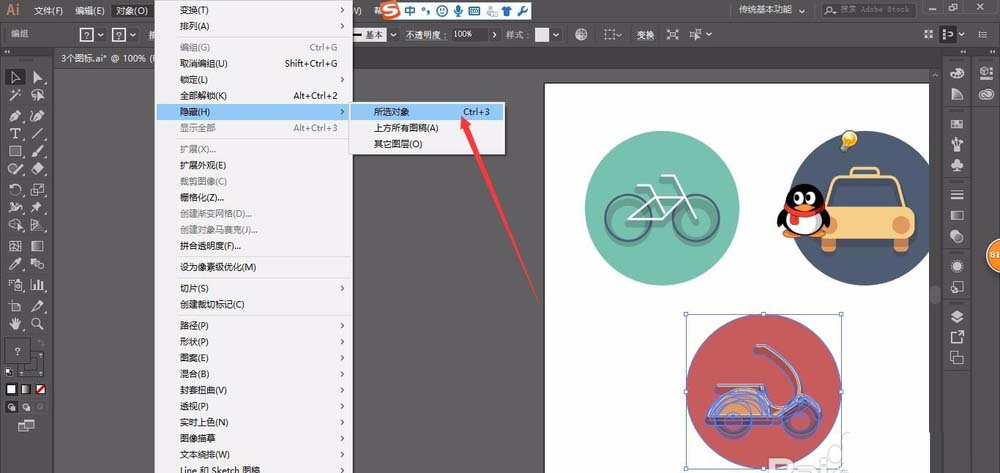Click the 变换 button in control bar
Screen dimensions: 1000x473
pos(645,35)
